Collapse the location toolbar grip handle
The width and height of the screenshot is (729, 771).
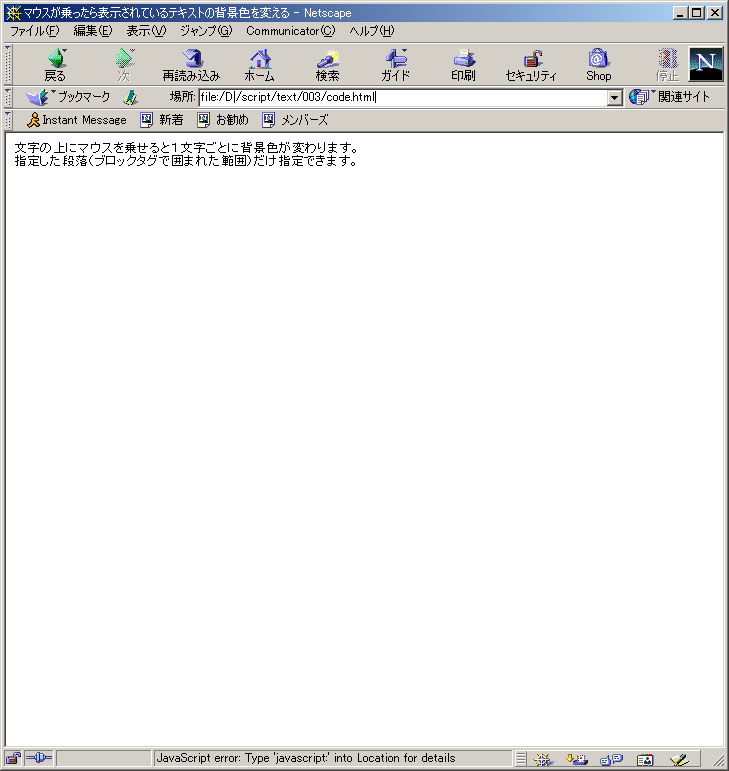[x=8, y=97]
